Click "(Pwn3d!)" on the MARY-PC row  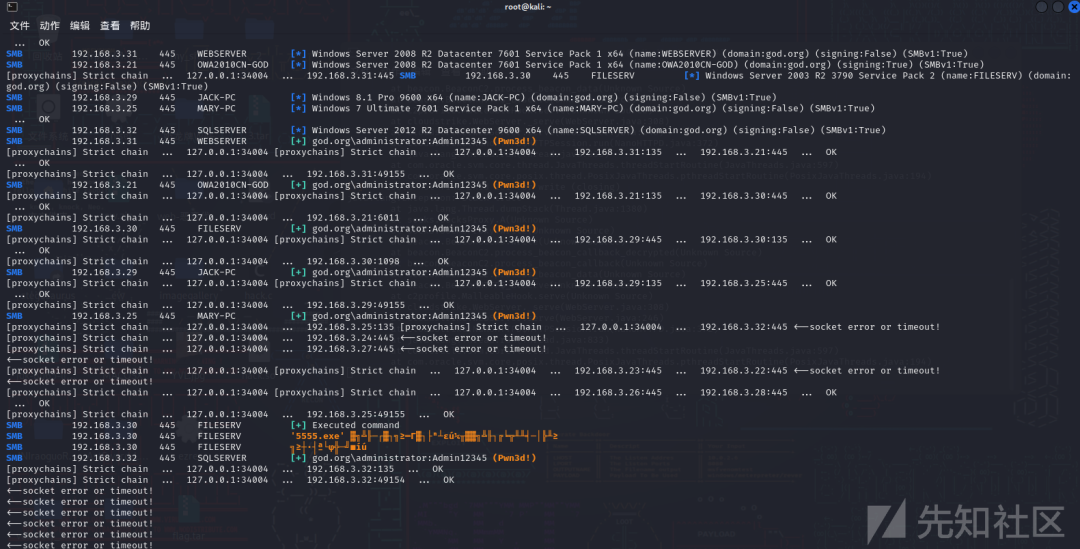tap(515, 316)
